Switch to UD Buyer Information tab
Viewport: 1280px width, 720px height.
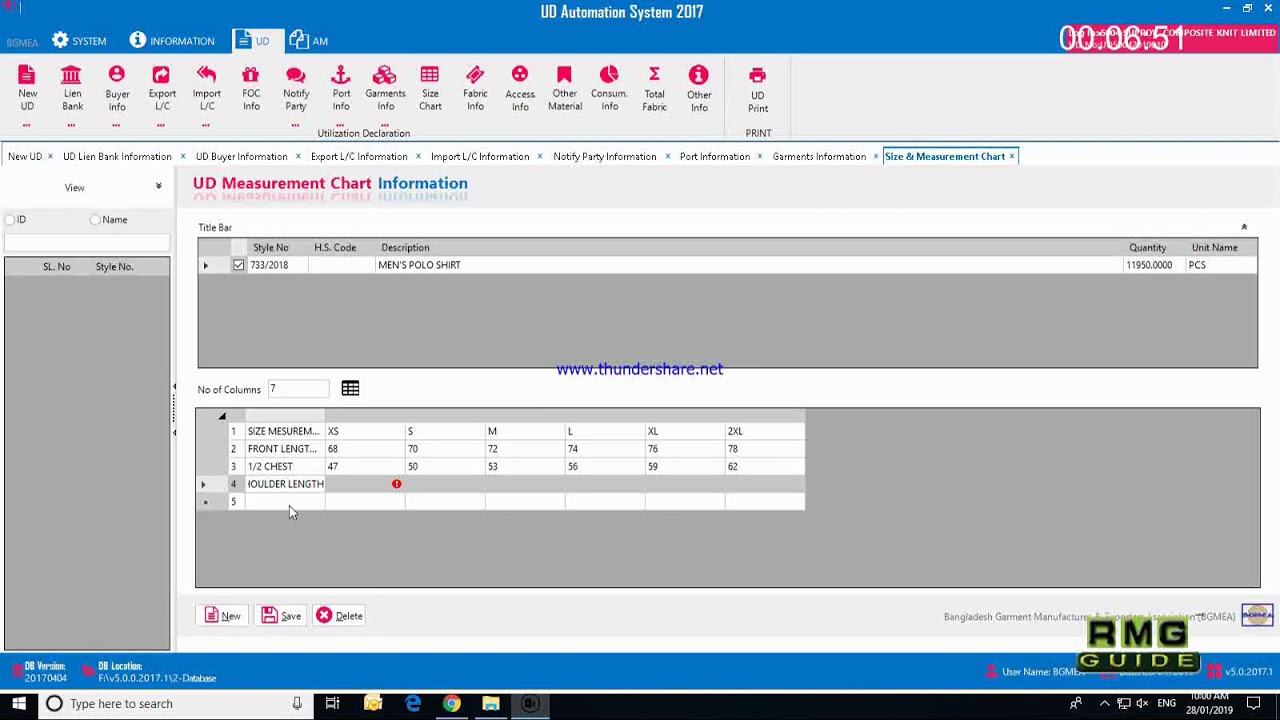point(241,156)
